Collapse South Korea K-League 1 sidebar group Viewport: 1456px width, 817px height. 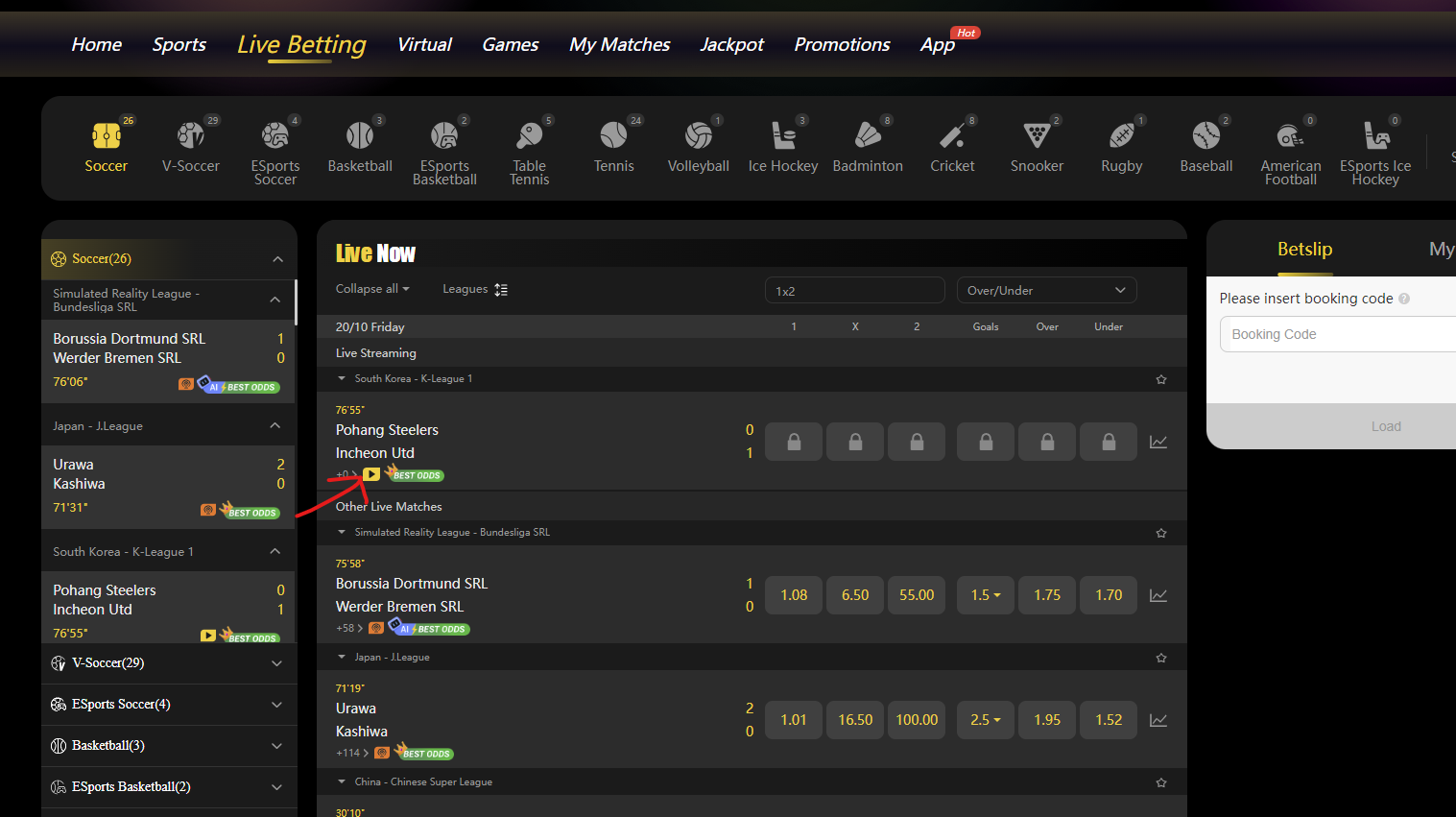275,551
